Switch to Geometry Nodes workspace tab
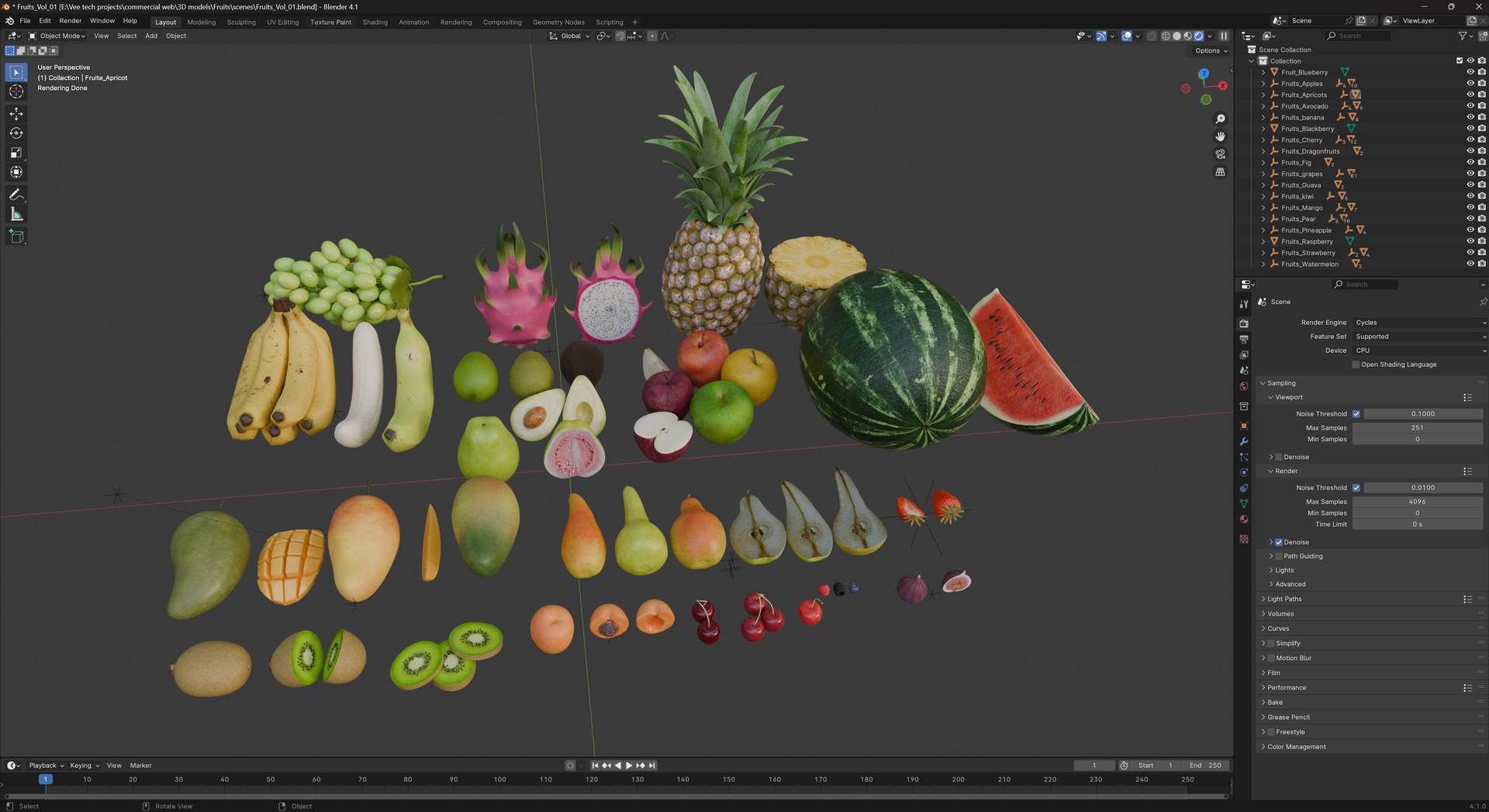Image resolution: width=1489 pixels, height=812 pixels. tap(558, 22)
